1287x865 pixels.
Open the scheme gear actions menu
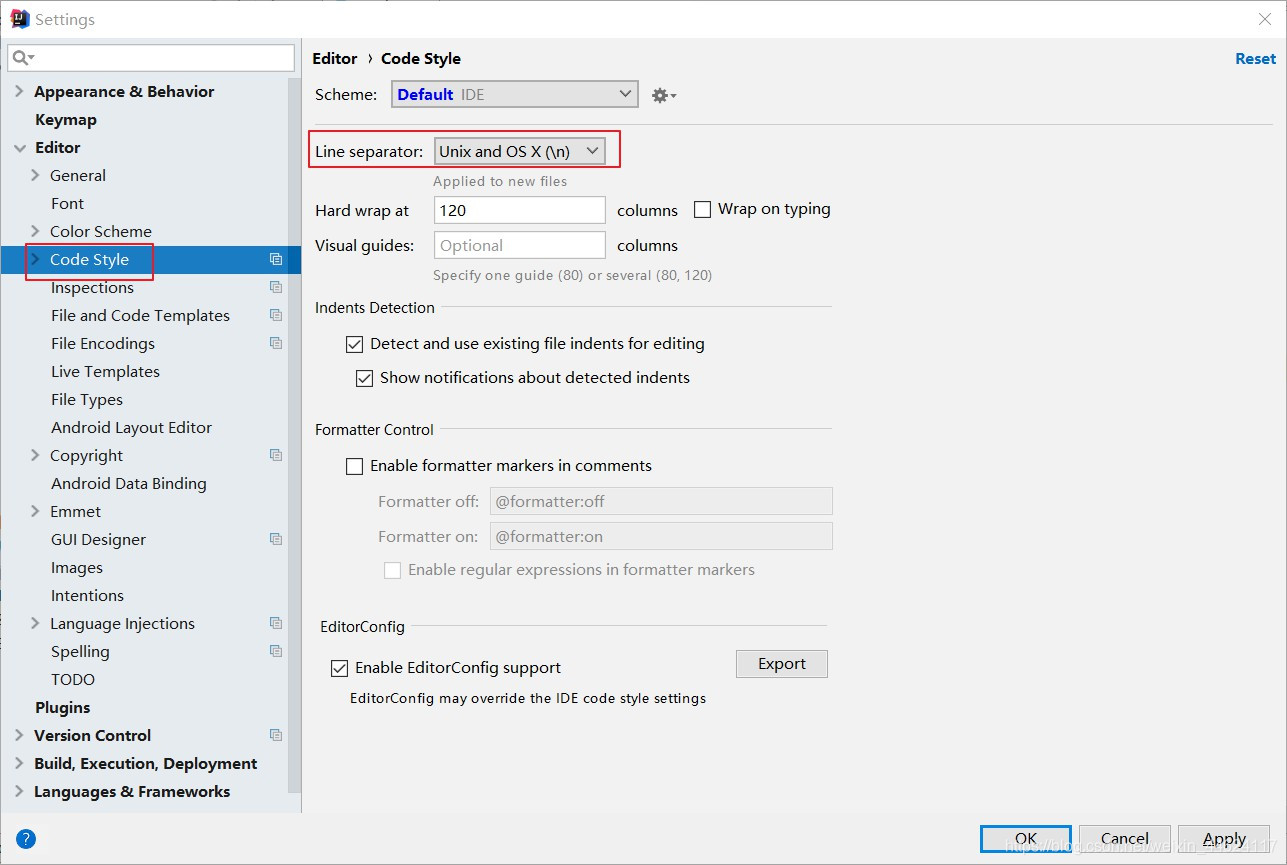664,95
